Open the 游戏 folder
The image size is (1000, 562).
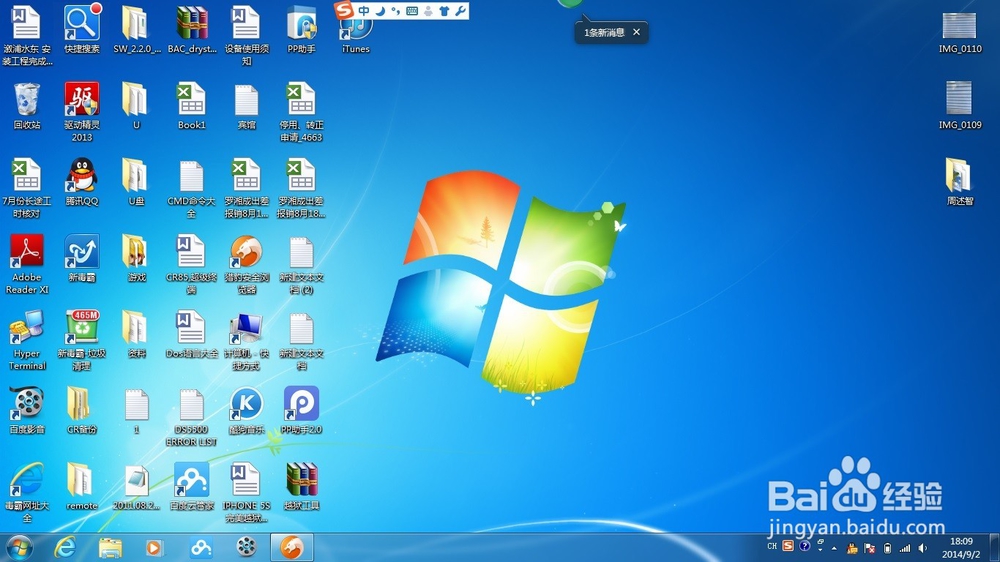[136, 258]
